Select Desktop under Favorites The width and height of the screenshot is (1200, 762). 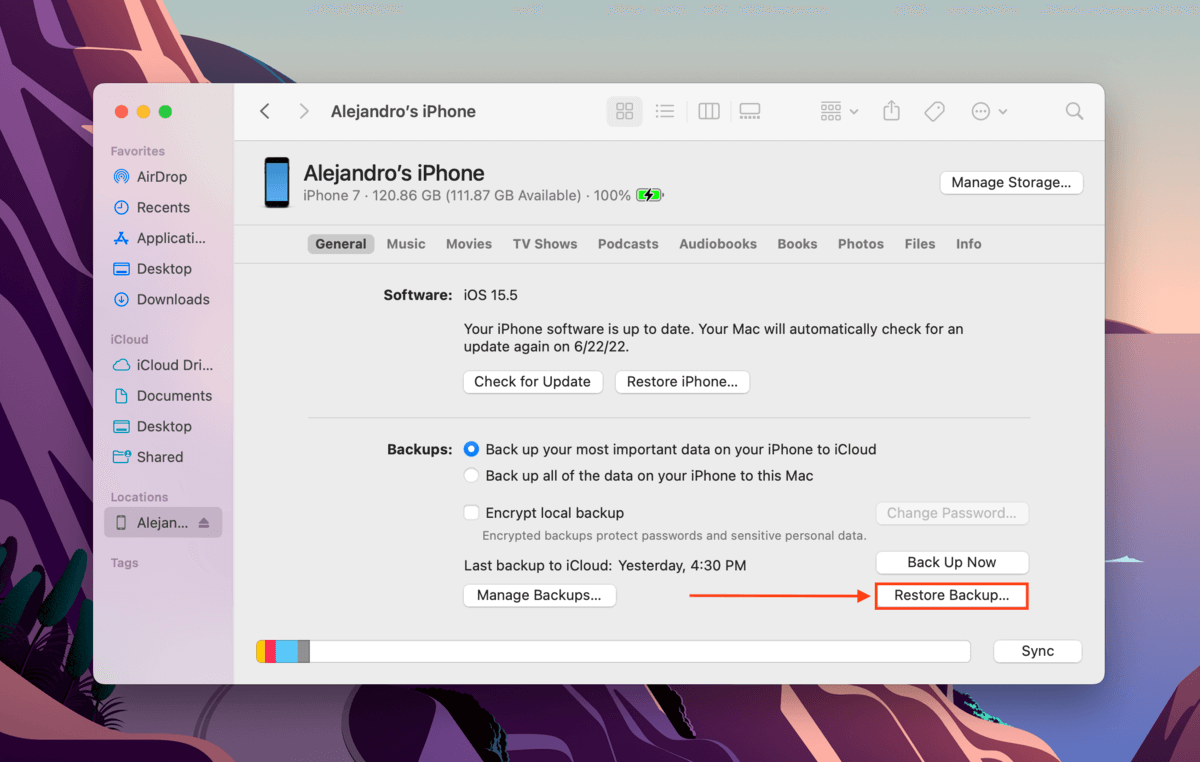point(152,269)
